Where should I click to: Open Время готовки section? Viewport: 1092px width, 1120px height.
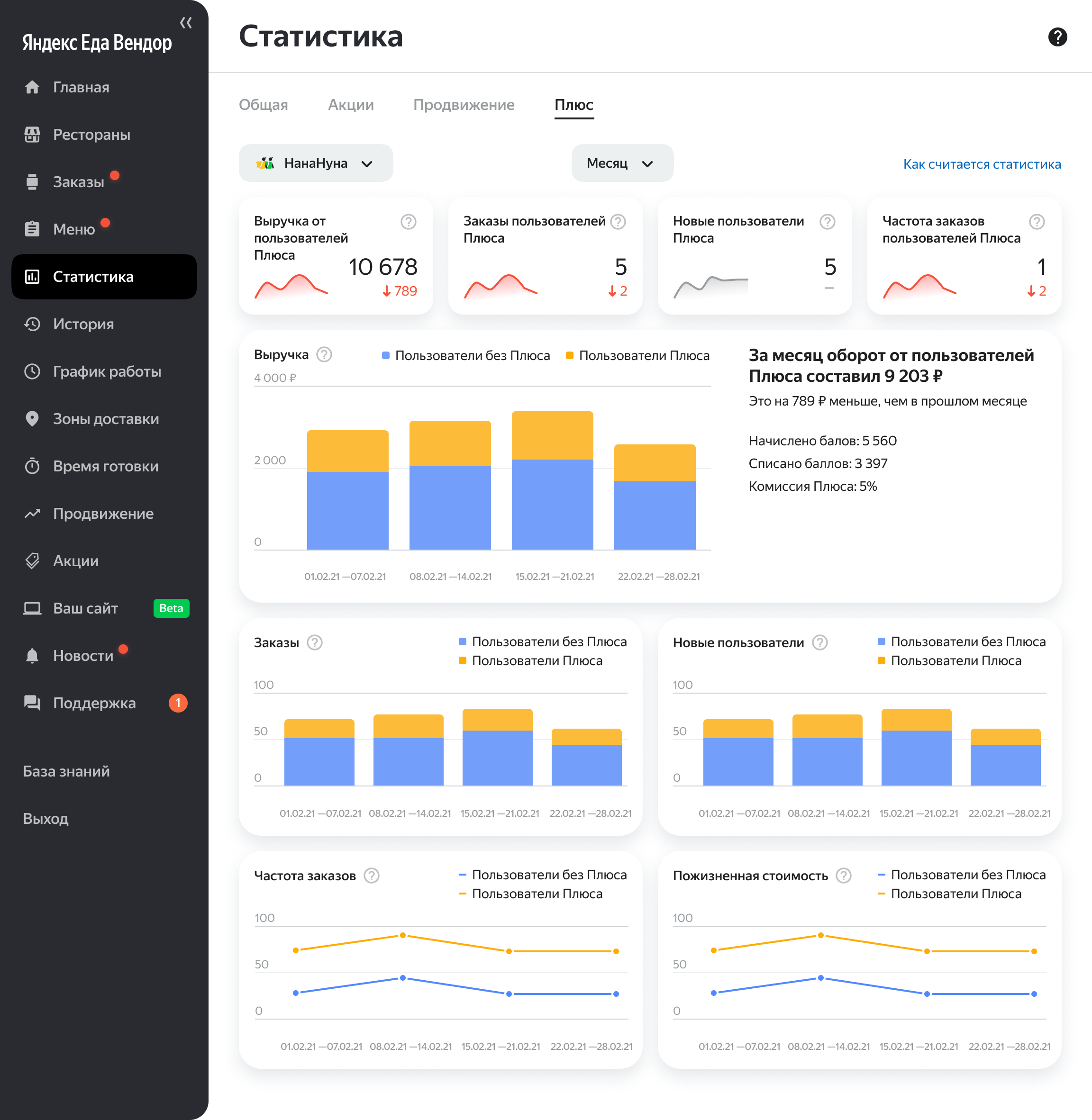click(104, 466)
